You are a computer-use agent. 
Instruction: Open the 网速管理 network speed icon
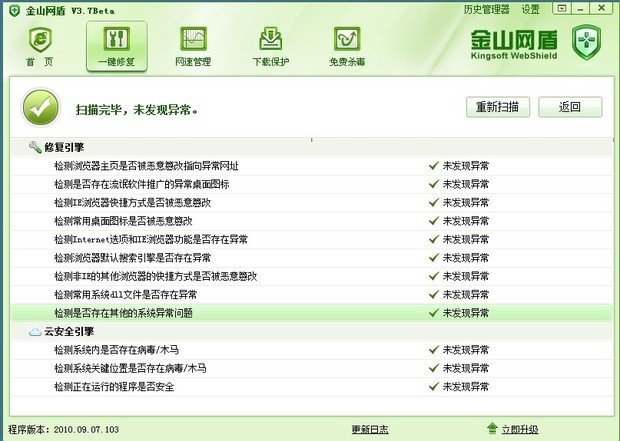click(x=193, y=39)
